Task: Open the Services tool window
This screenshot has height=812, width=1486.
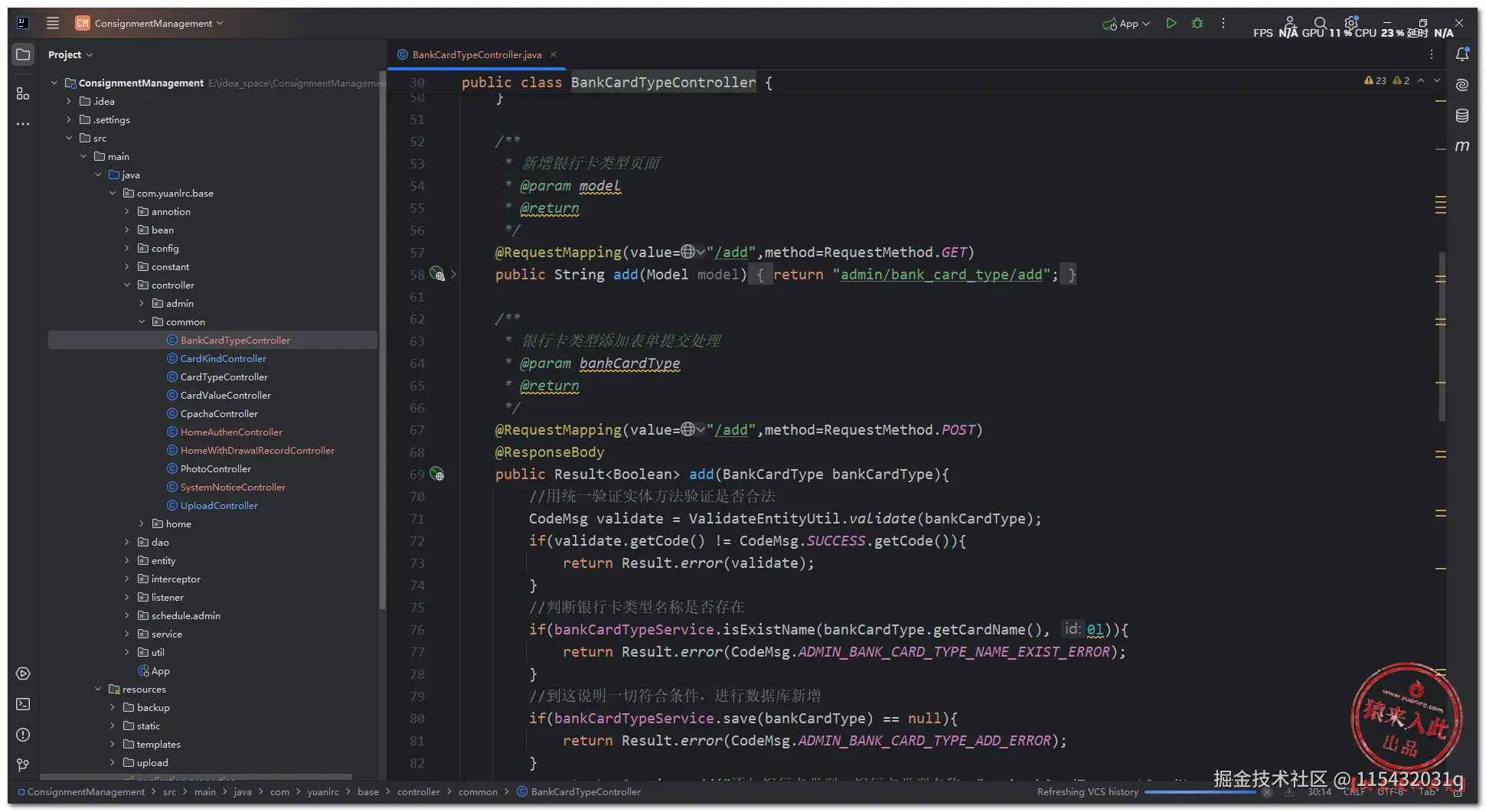Action: [23, 673]
